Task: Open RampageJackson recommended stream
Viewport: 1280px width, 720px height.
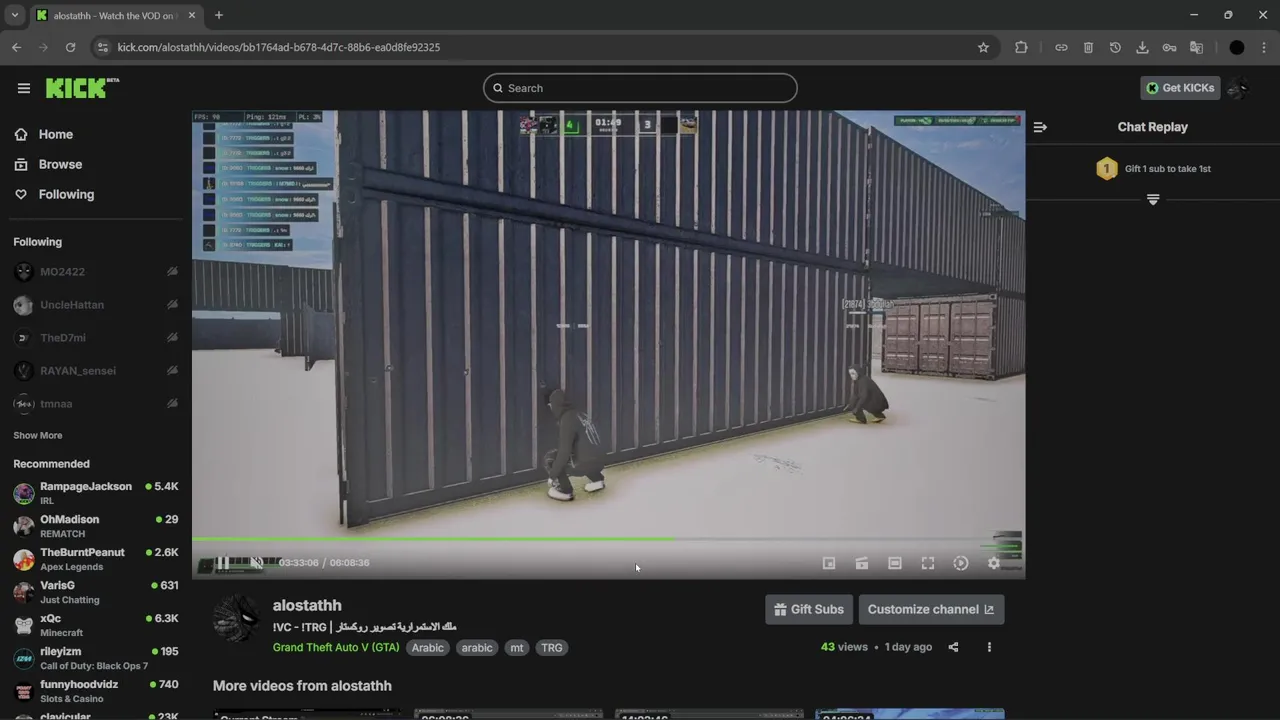Action: click(96, 493)
